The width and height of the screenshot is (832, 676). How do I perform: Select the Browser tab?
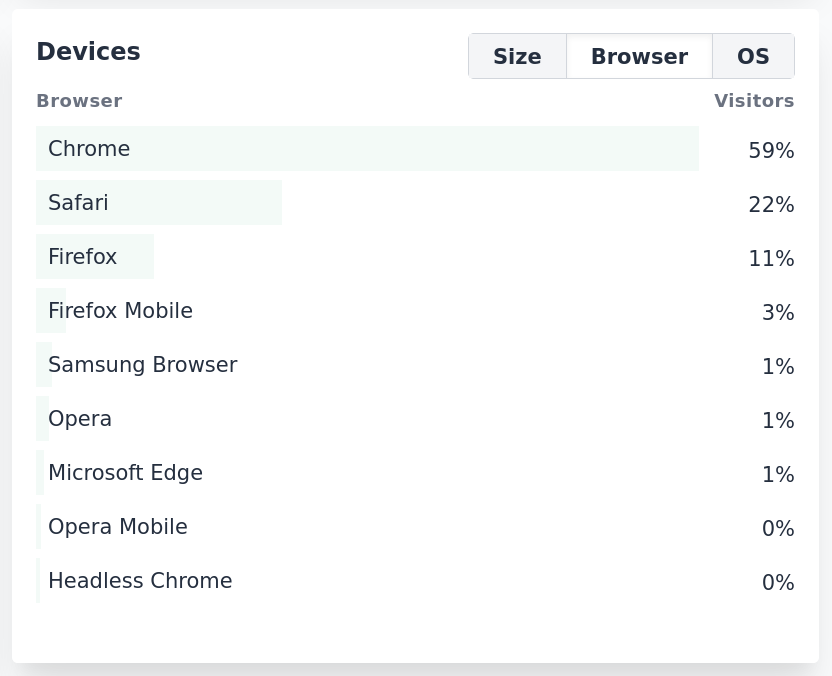[639, 56]
